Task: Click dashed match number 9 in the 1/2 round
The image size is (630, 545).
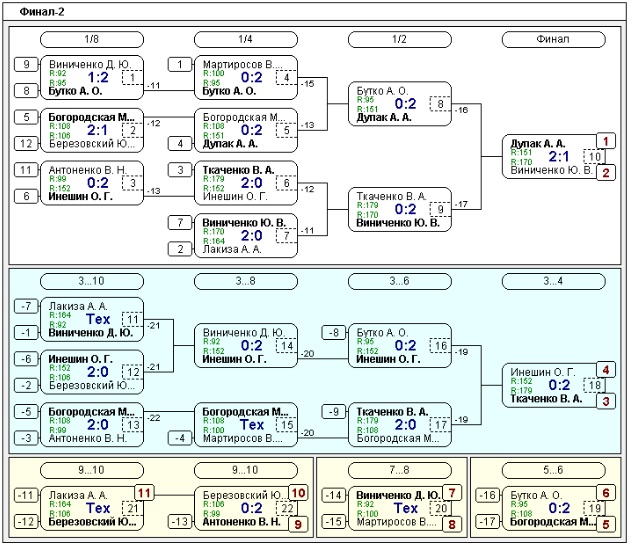Action: pos(440,209)
